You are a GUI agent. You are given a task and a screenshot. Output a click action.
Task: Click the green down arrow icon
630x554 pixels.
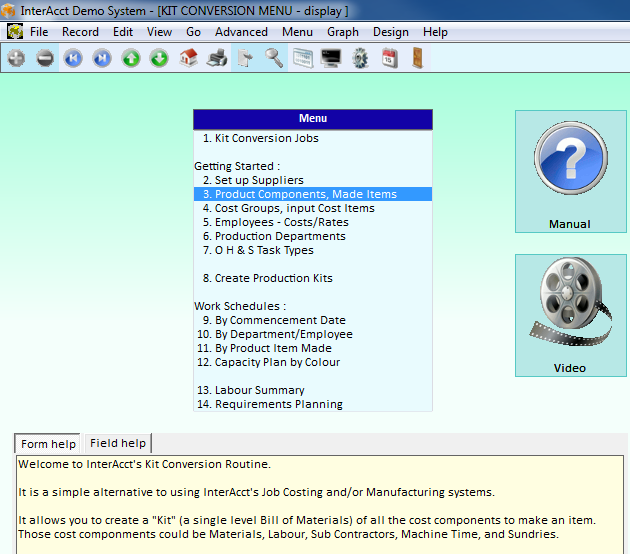pos(160,58)
